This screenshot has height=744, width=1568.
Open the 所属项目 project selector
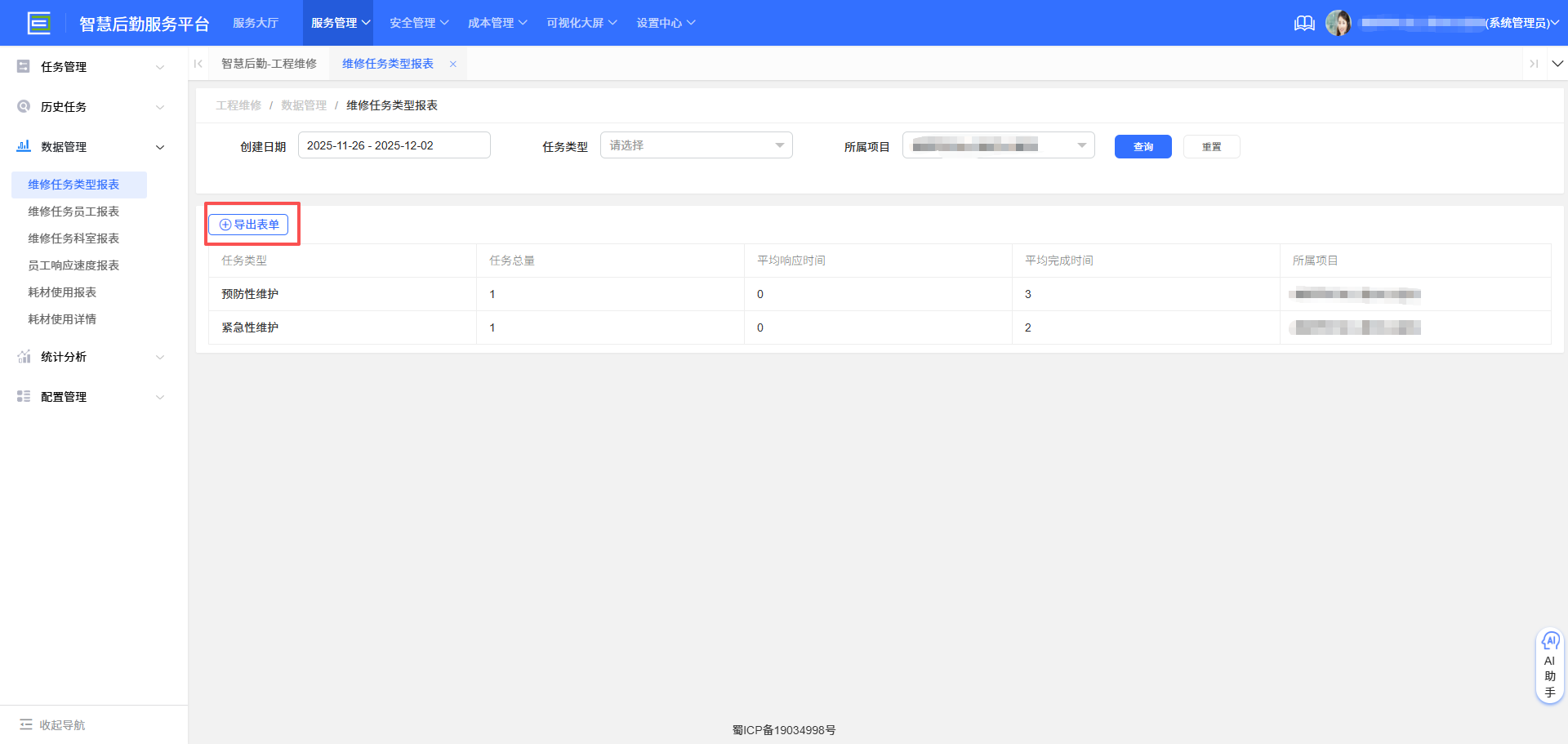998,145
